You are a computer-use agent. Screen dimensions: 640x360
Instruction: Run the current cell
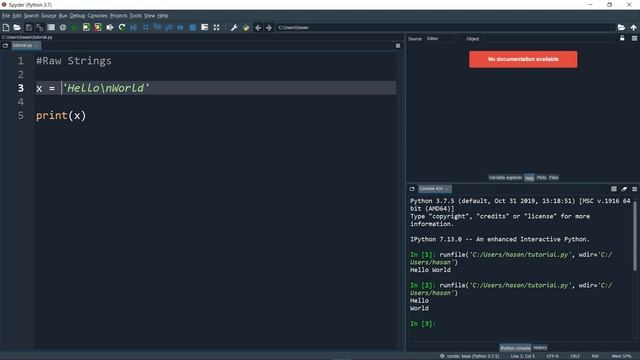pyautogui.click(x=86, y=27)
